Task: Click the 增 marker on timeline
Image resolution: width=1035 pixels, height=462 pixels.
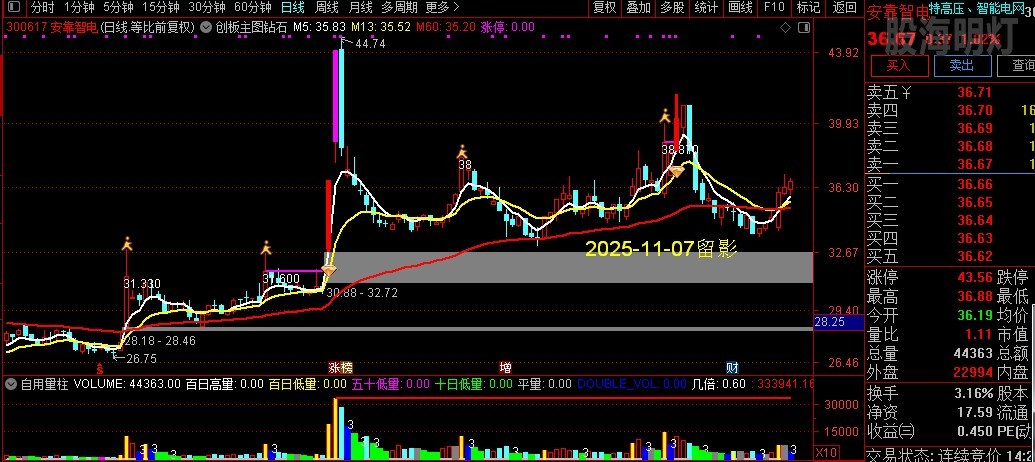Action: pyautogui.click(x=505, y=367)
